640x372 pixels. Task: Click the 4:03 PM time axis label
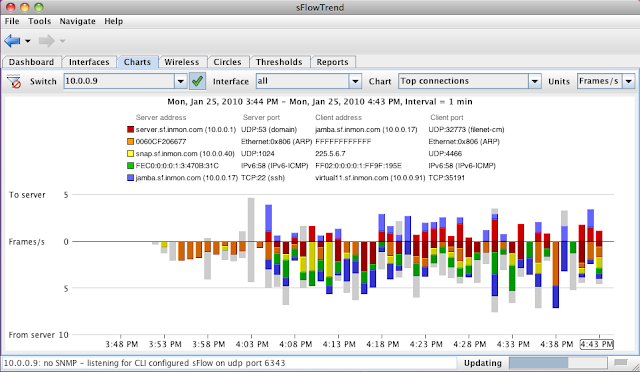[x=252, y=344]
